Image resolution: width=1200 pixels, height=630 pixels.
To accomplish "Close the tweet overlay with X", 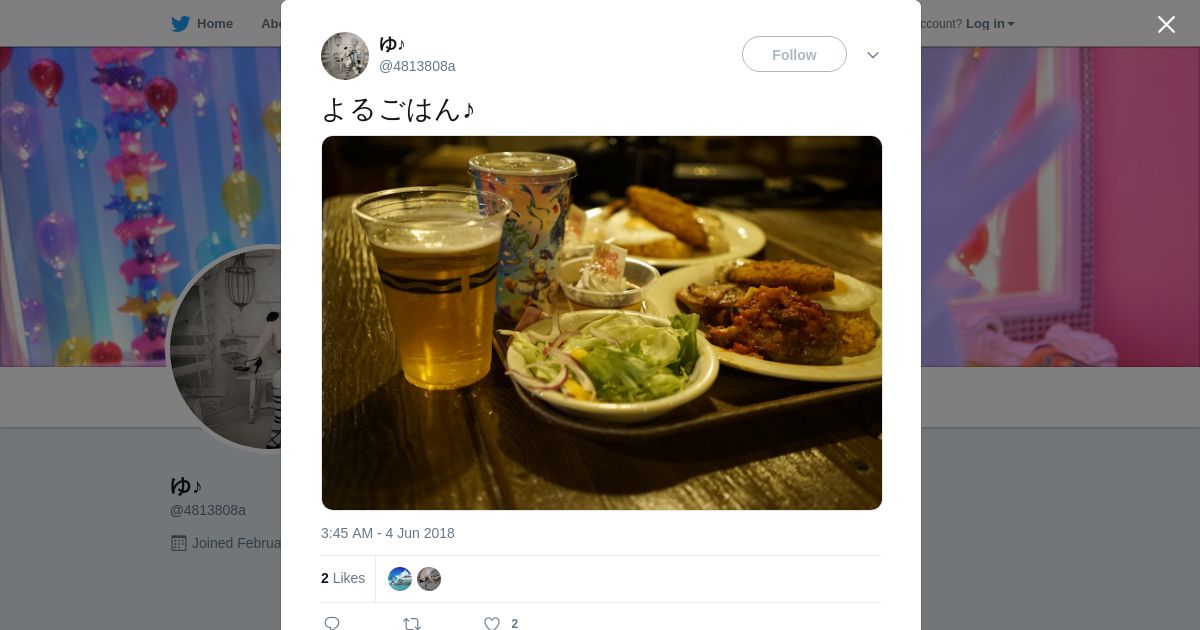I will (x=1166, y=24).
